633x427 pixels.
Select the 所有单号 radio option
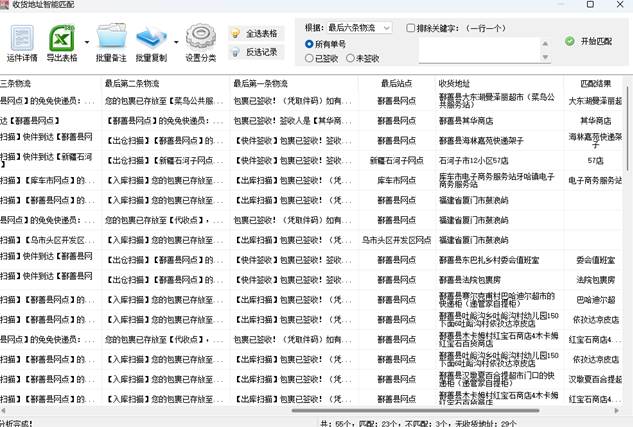pos(309,44)
